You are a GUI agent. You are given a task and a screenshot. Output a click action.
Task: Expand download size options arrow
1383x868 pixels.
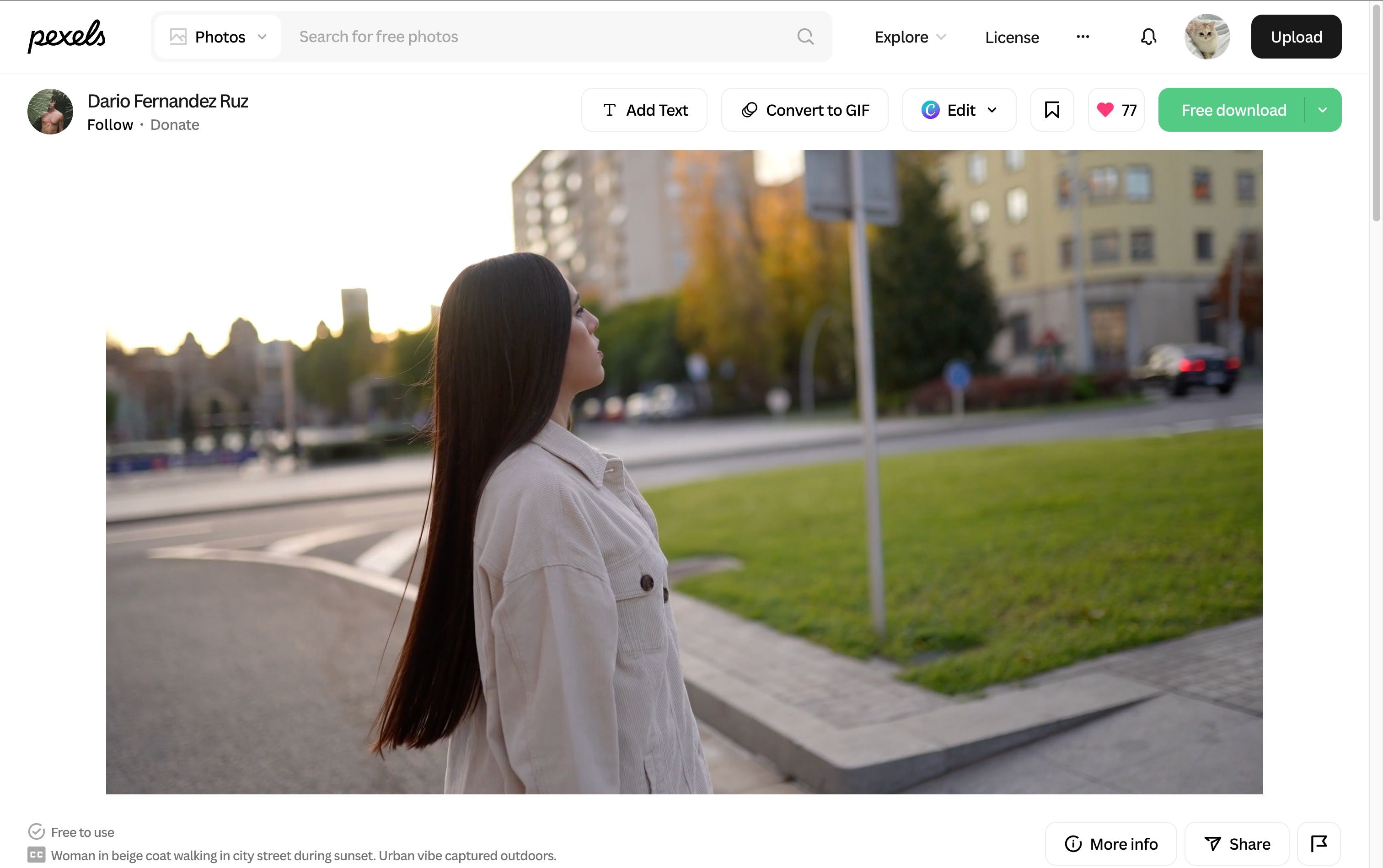pyautogui.click(x=1323, y=110)
